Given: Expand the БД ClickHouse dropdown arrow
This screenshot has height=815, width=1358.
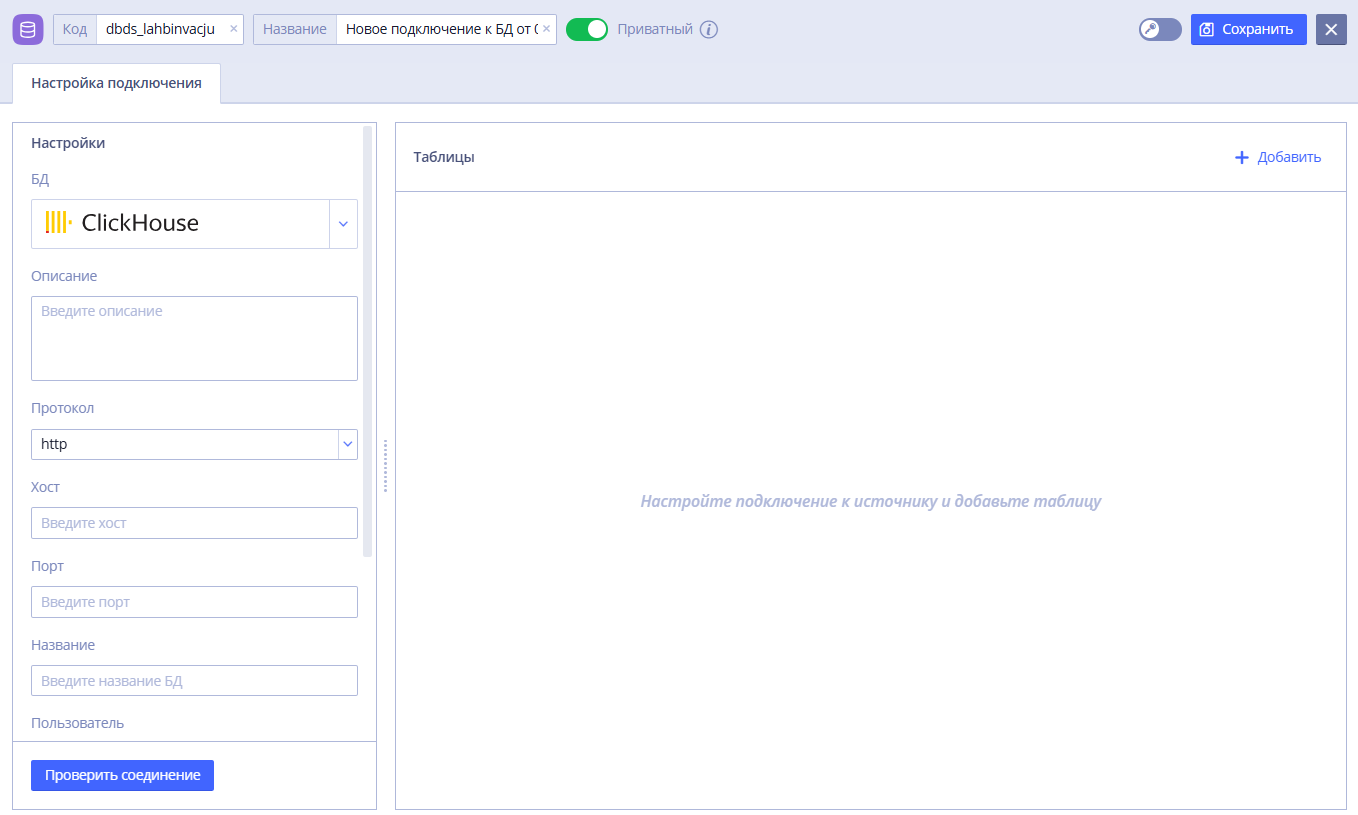Looking at the screenshot, I should (x=343, y=223).
